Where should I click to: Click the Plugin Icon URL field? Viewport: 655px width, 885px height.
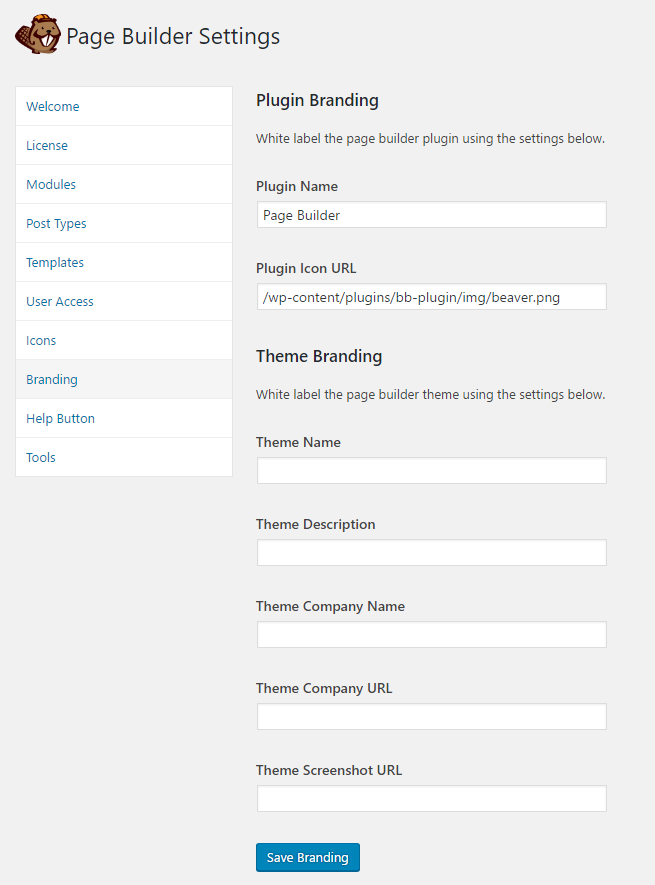point(431,296)
